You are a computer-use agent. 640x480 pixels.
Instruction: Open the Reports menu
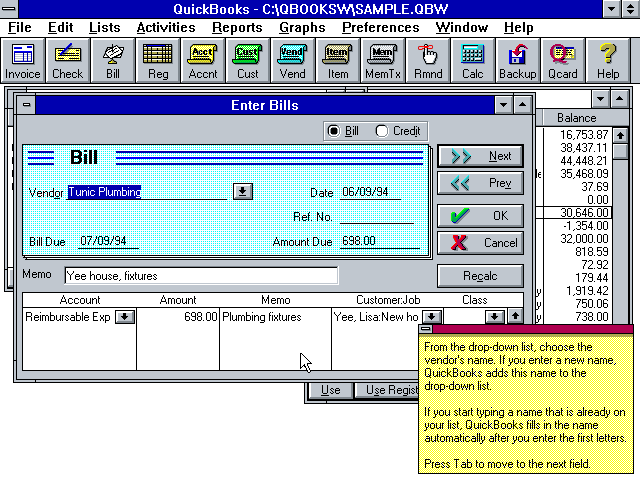coord(237,27)
